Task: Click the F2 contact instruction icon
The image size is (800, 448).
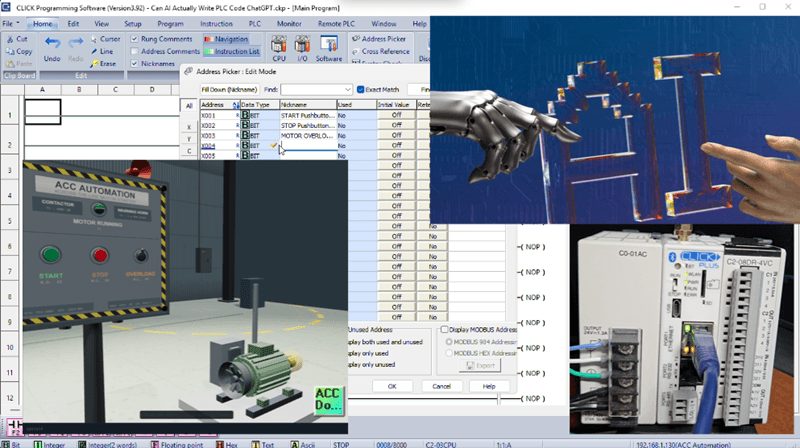Action: [x=15, y=427]
